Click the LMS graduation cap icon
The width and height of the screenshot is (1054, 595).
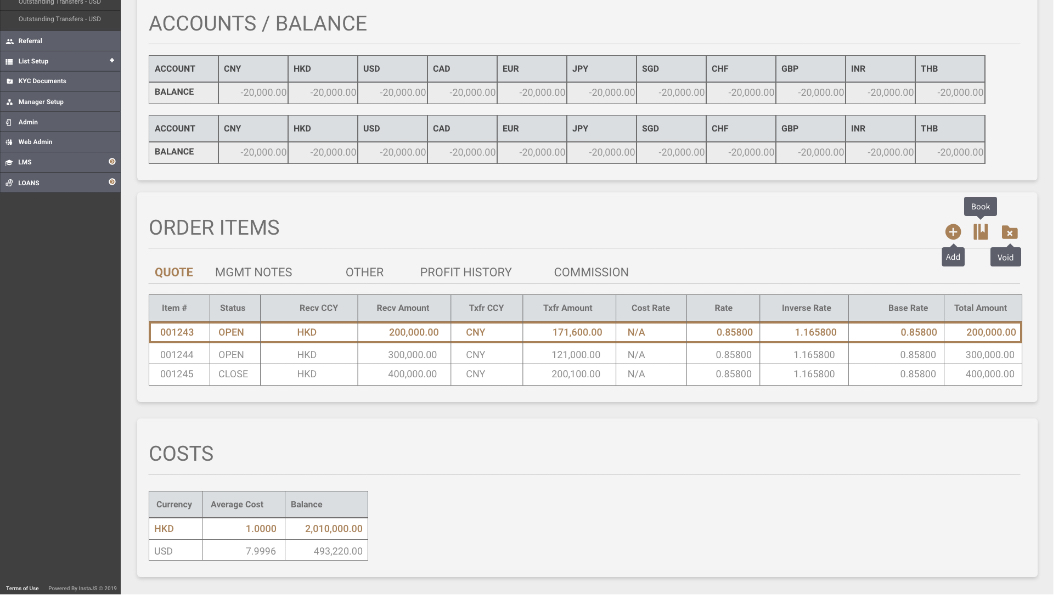coord(9,162)
